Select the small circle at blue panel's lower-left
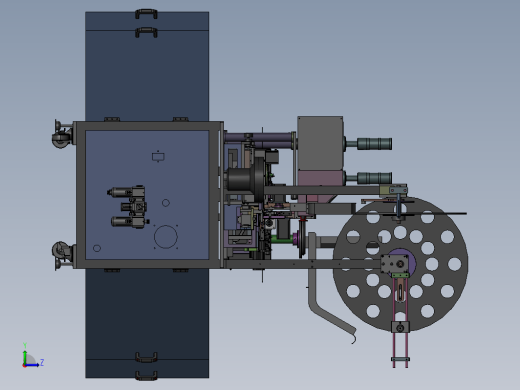The image size is (520, 390). coord(97,248)
